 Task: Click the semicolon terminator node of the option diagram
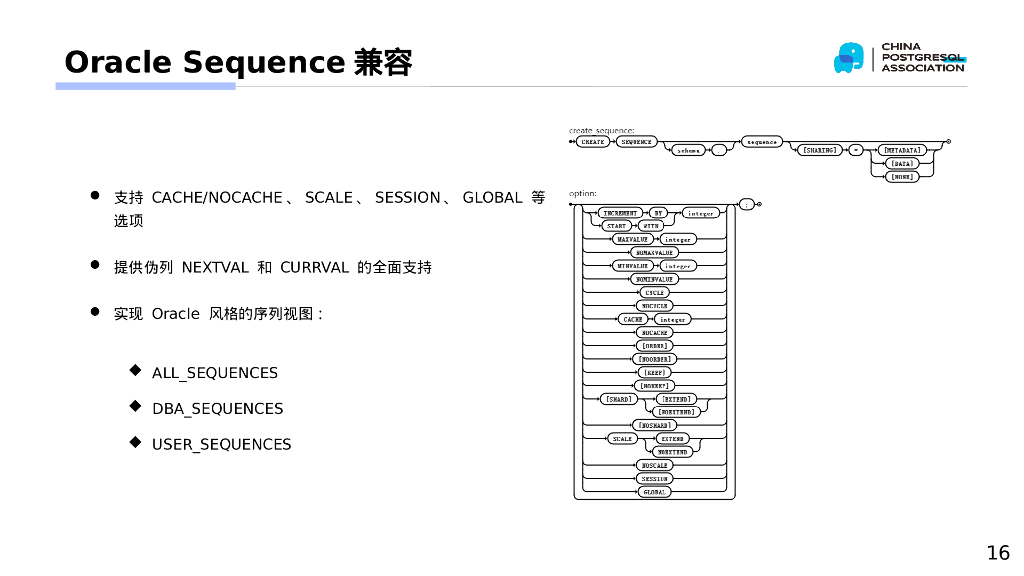747,204
